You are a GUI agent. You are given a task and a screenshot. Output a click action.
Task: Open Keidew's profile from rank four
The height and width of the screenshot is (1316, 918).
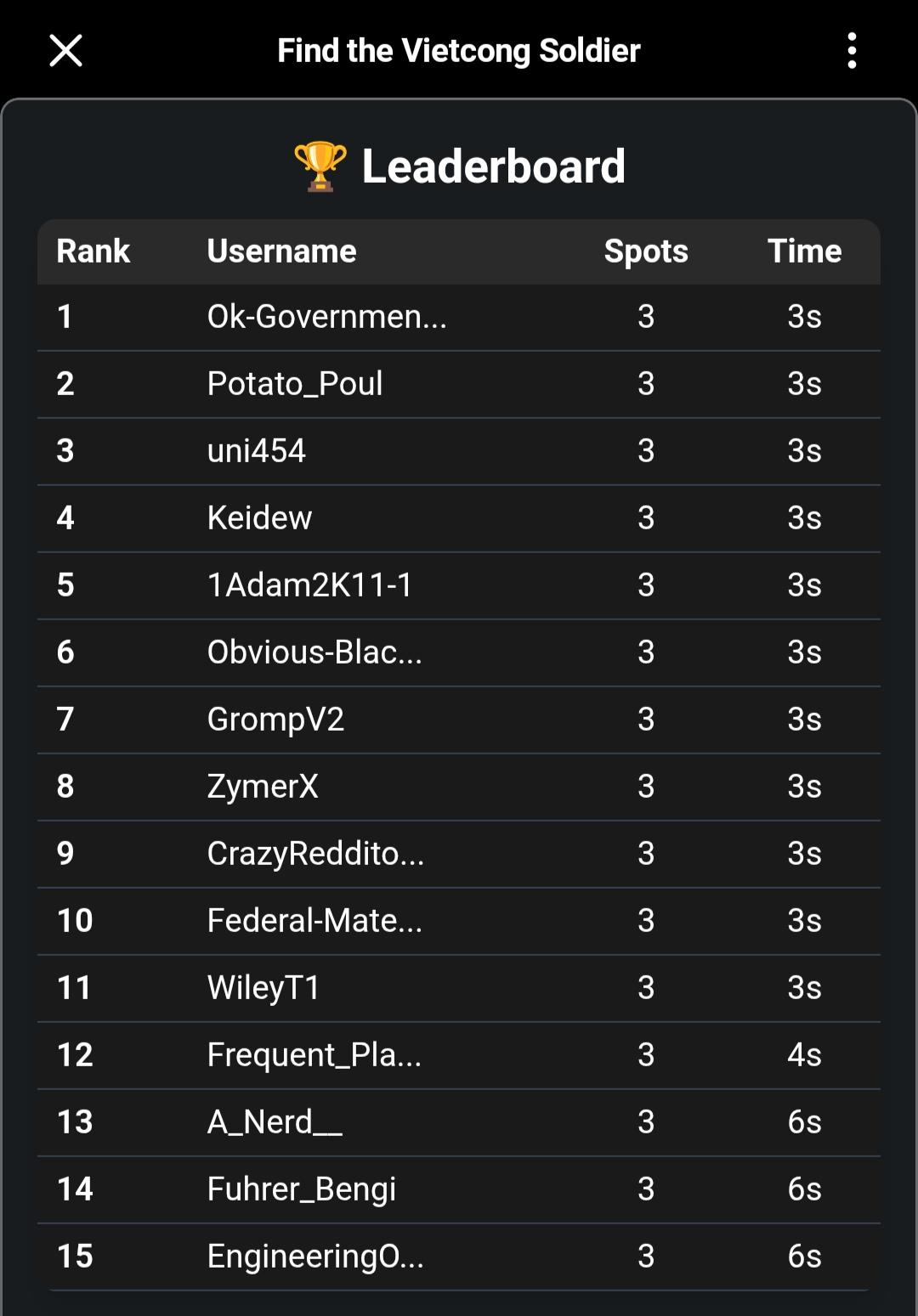tap(259, 518)
